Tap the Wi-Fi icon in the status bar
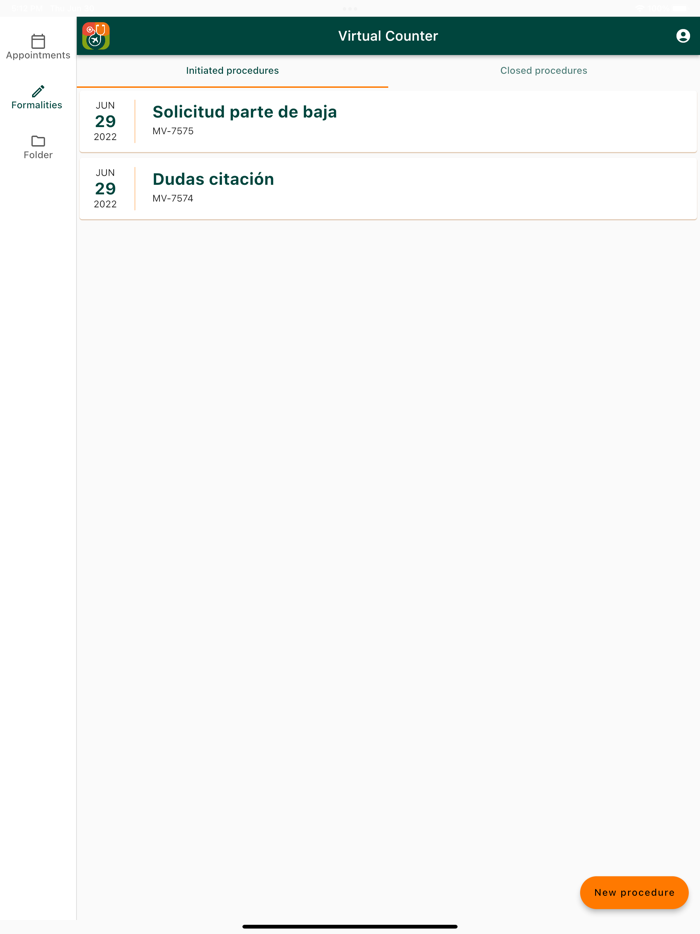Image resolution: width=700 pixels, height=934 pixels. (x=639, y=7)
